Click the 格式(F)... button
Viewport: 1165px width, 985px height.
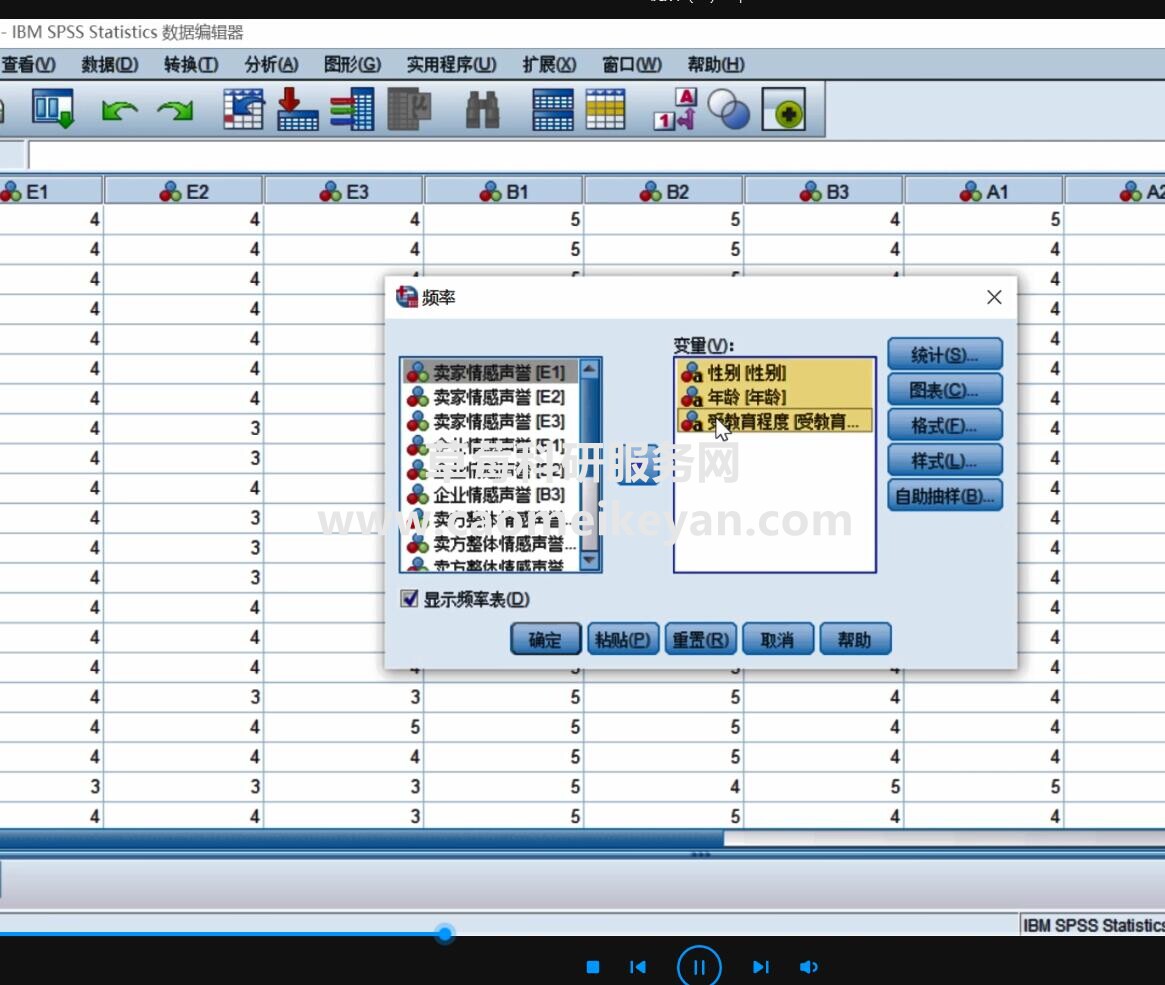[x=945, y=425]
